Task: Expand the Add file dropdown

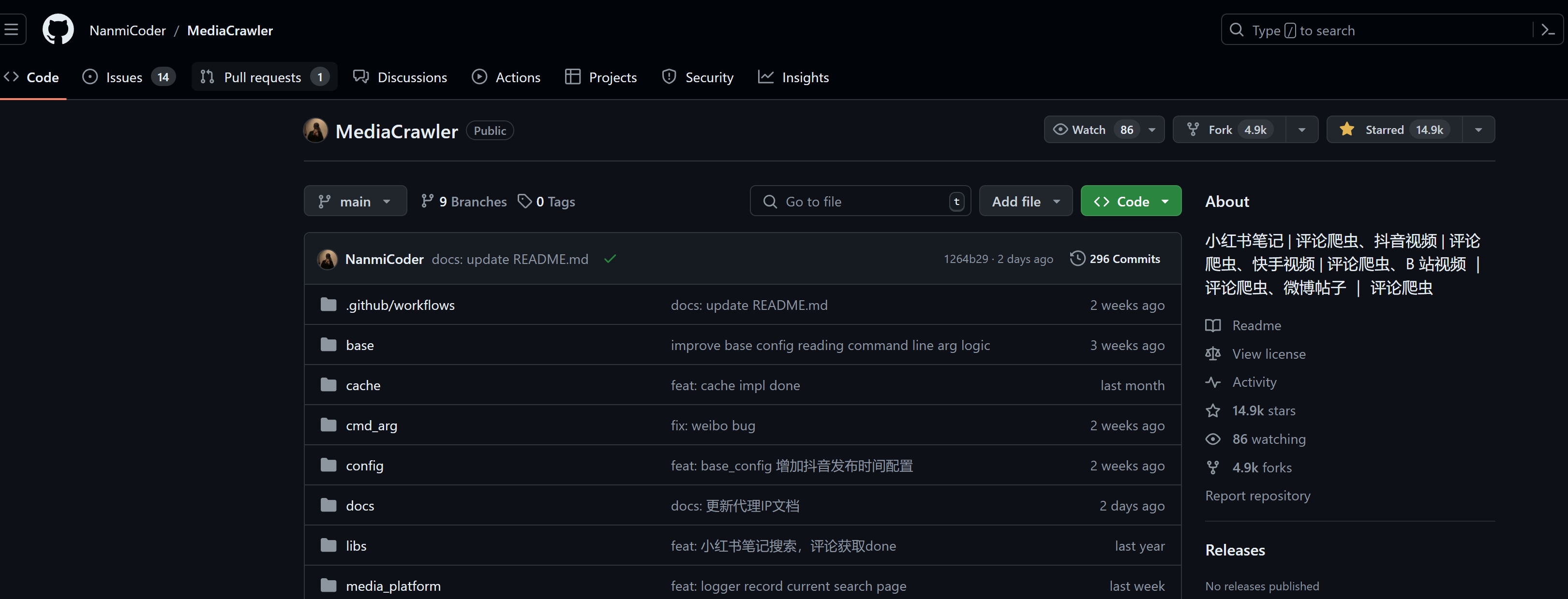Action: pos(1025,201)
